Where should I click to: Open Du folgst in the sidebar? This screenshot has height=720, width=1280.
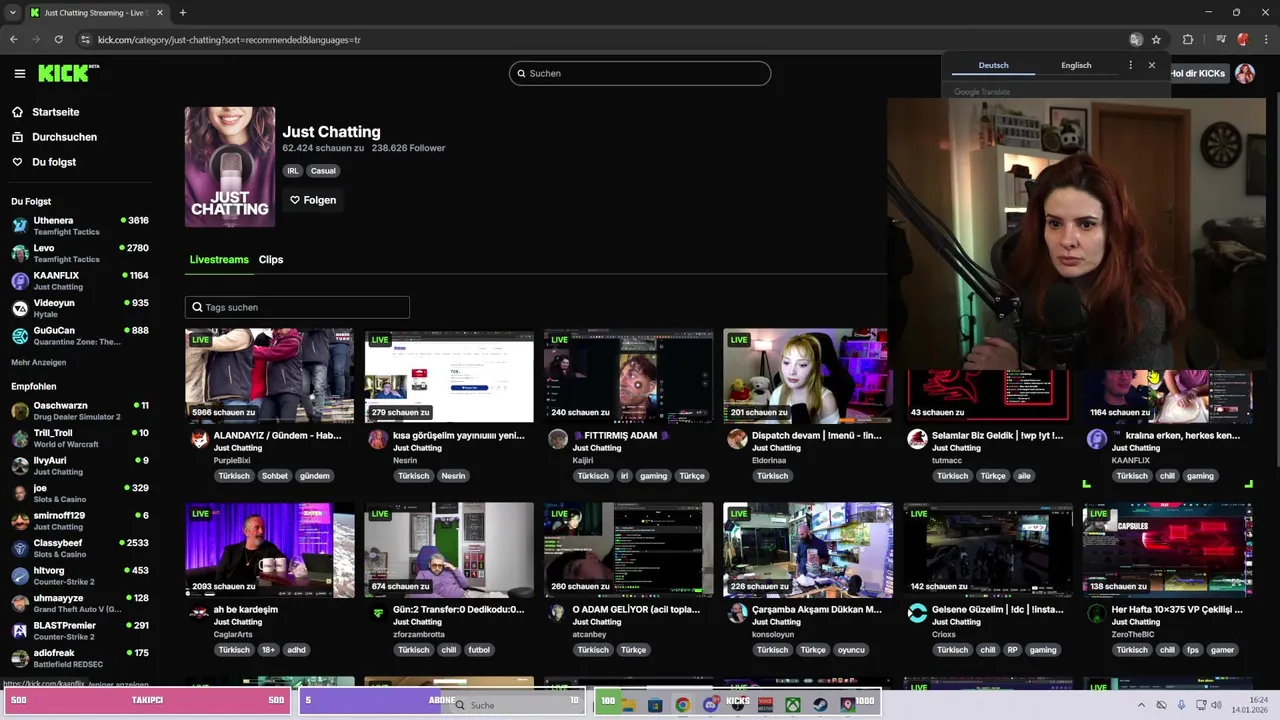(x=53, y=162)
